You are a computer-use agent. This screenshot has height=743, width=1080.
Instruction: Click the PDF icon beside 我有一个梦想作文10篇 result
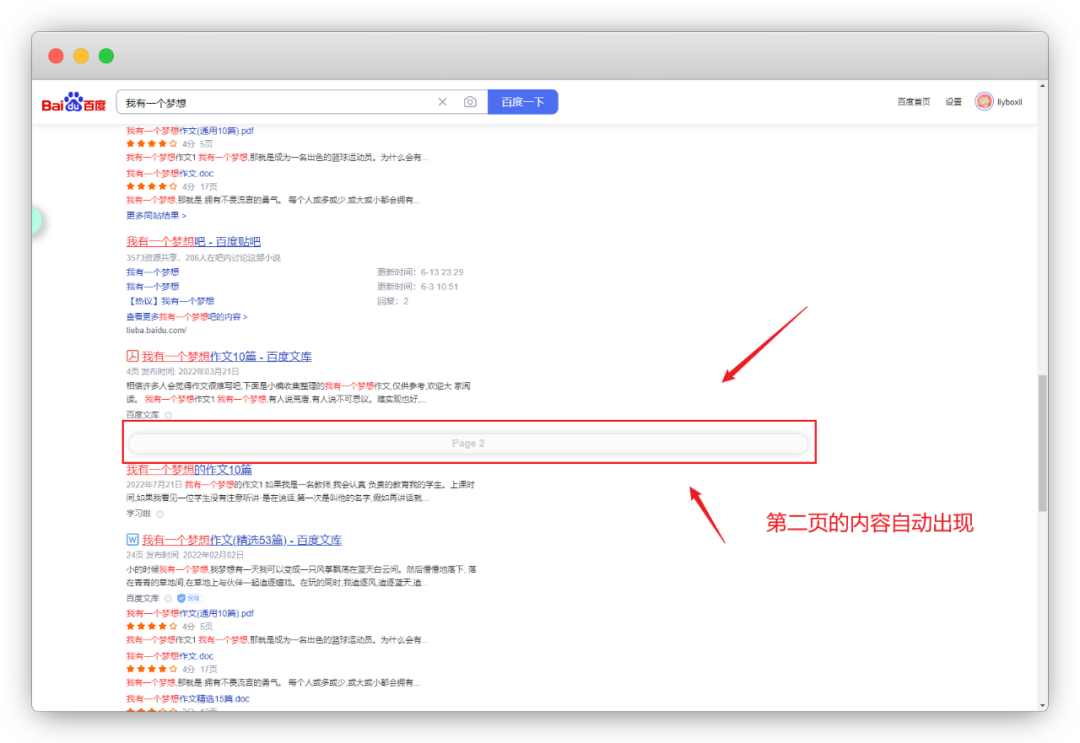coord(132,356)
